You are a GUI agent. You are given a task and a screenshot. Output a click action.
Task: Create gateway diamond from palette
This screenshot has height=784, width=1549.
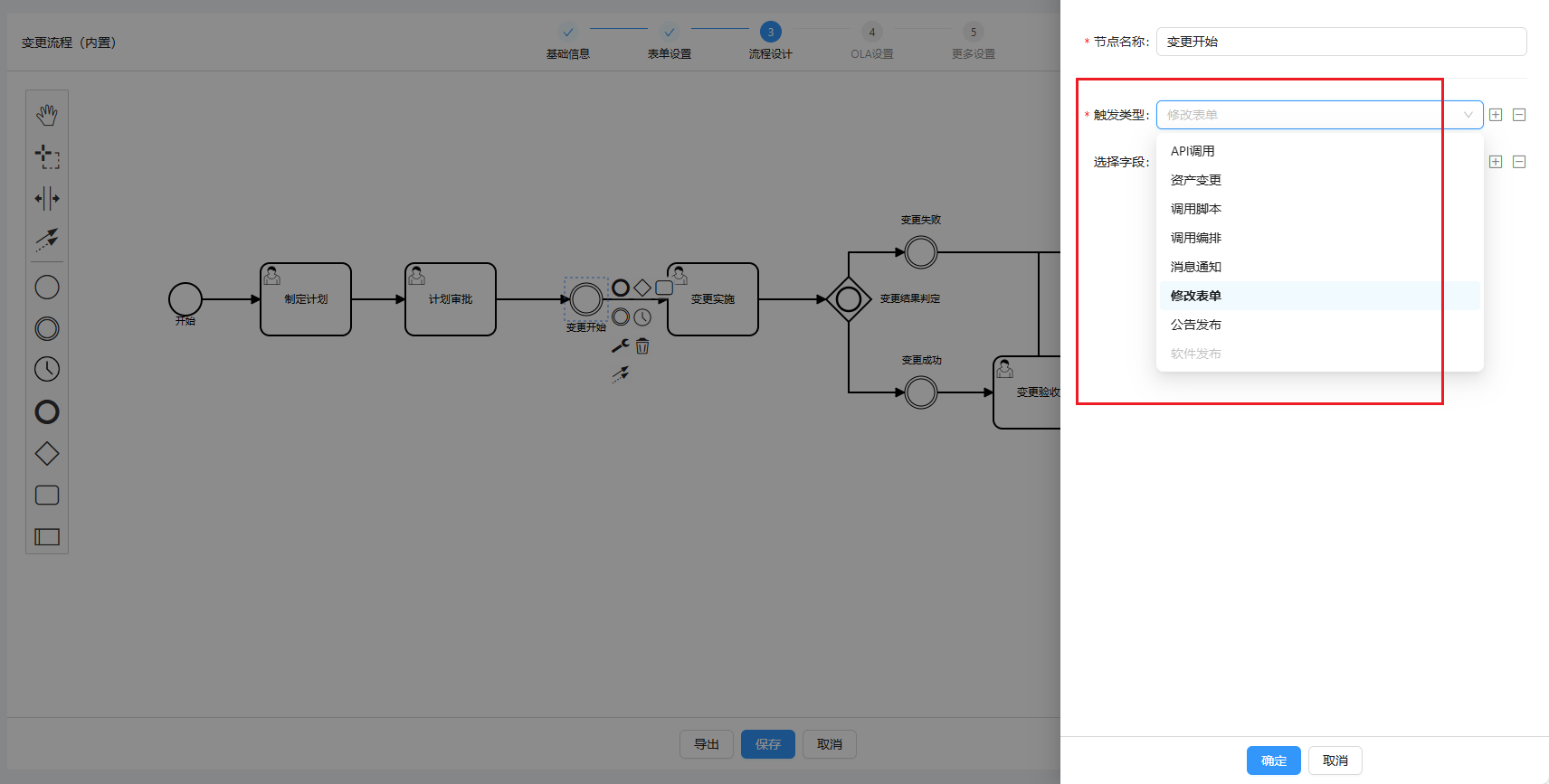tap(47, 454)
